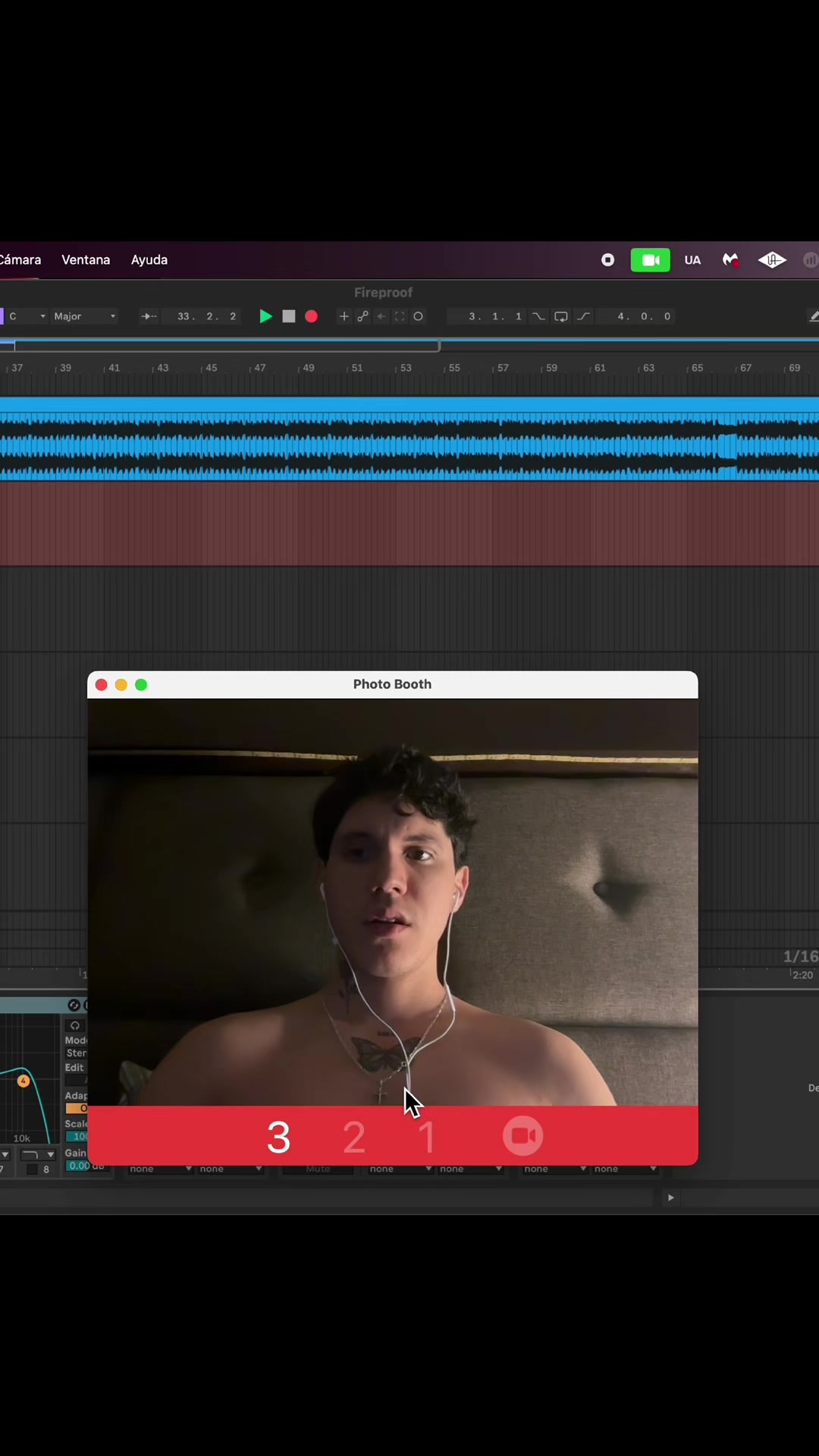Open the Ayuda menu
This screenshot has height=1456, width=819.
tap(149, 260)
